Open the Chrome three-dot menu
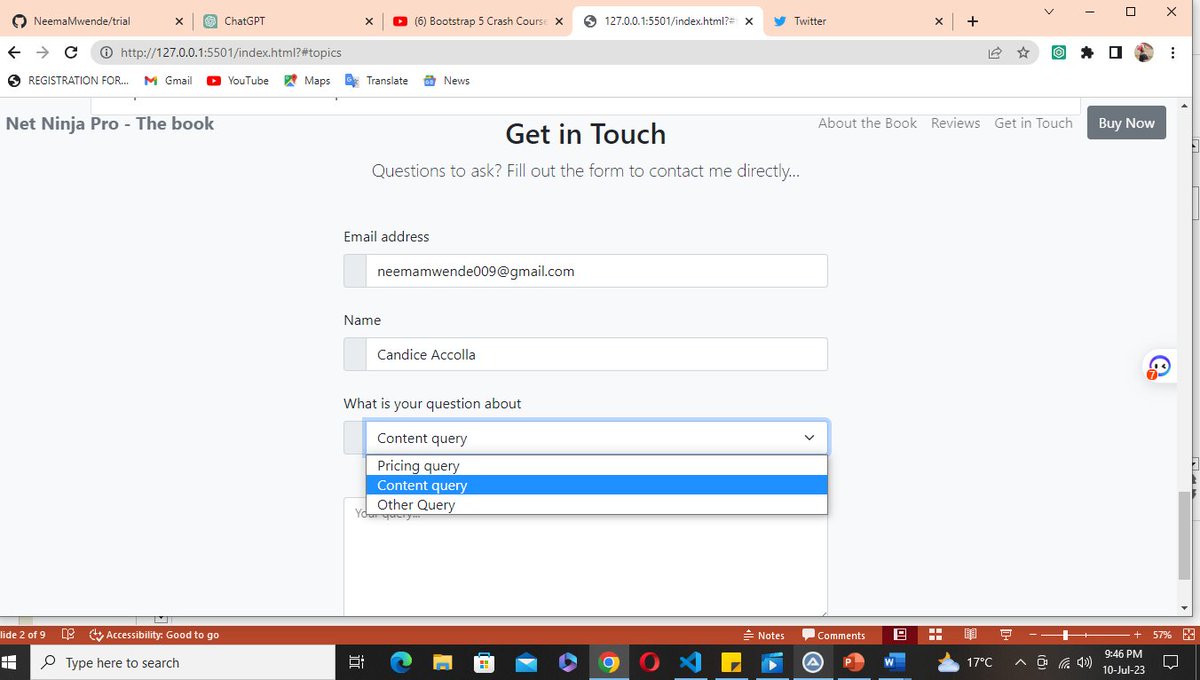Screen dimensions: 1200x680 pyautogui.click(x=1172, y=53)
